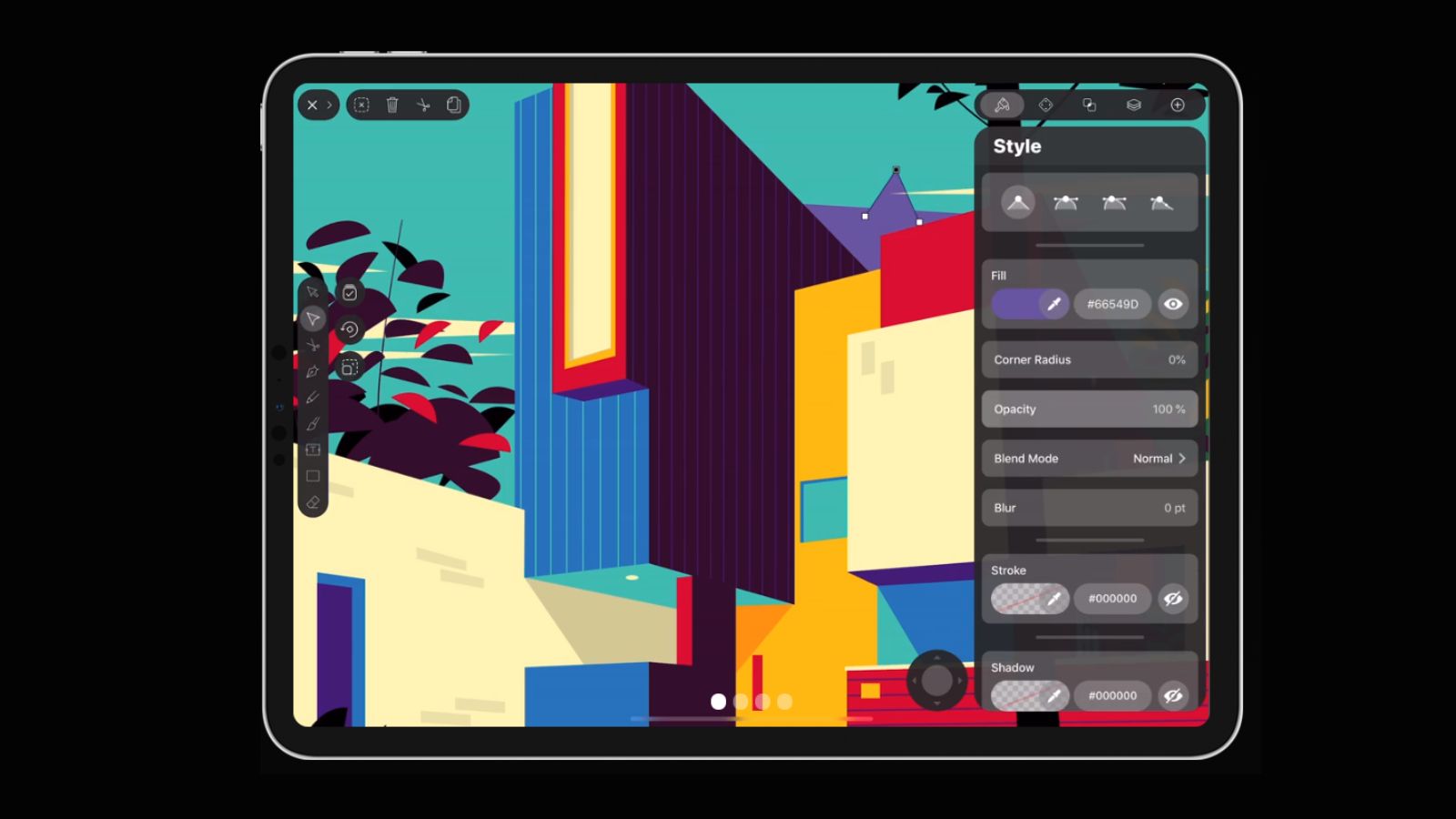This screenshot has height=819, width=1456.
Task: Choose the Rectangle shape tool
Action: [312, 475]
